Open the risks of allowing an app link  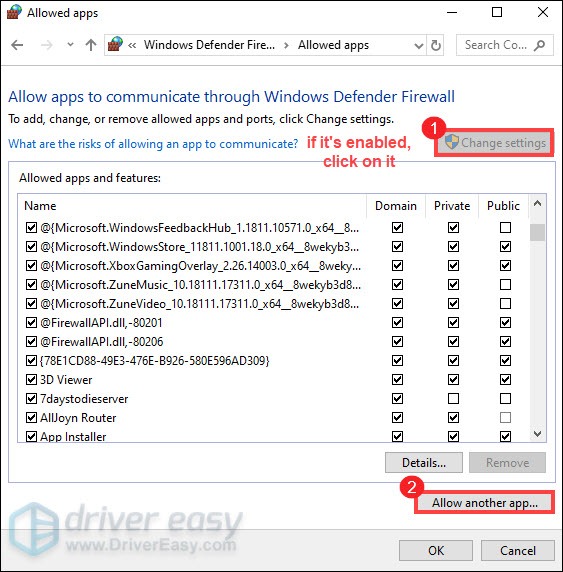[153, 144]
